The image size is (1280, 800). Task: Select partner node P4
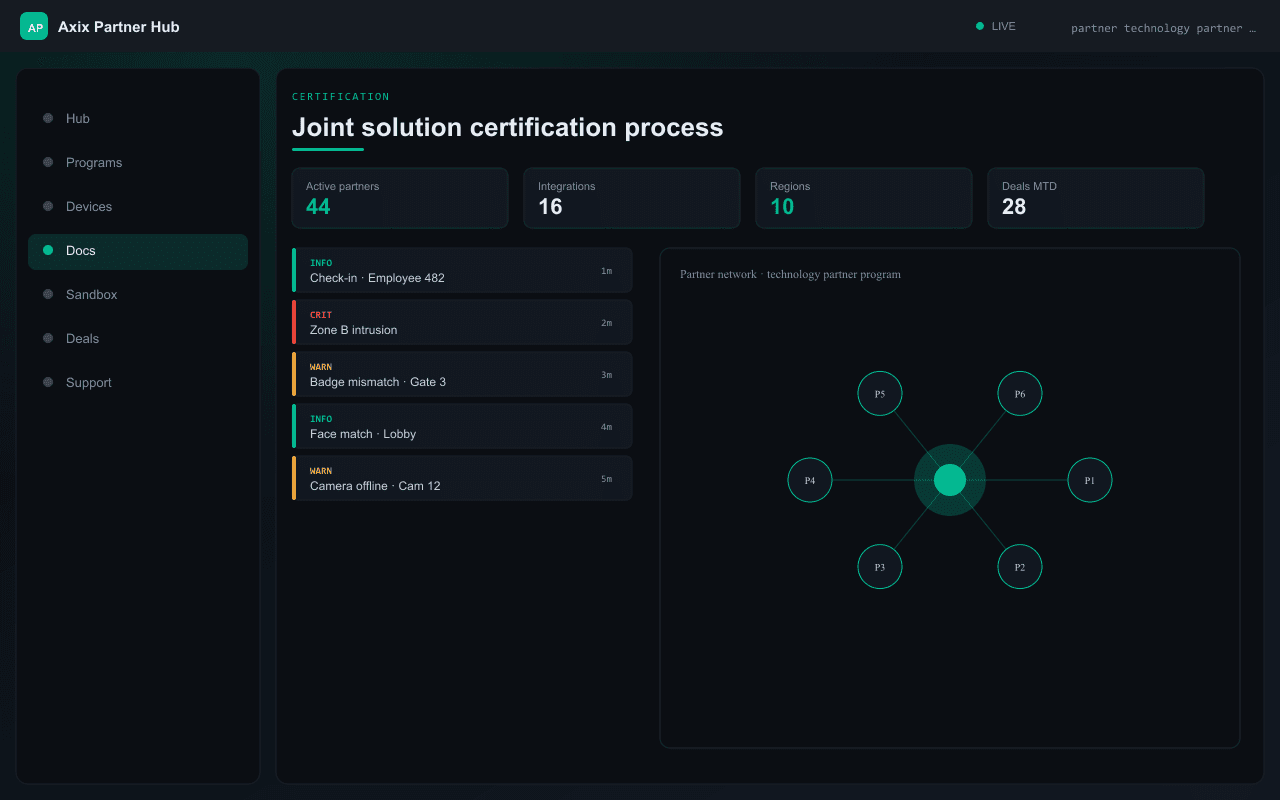(810, 480)
